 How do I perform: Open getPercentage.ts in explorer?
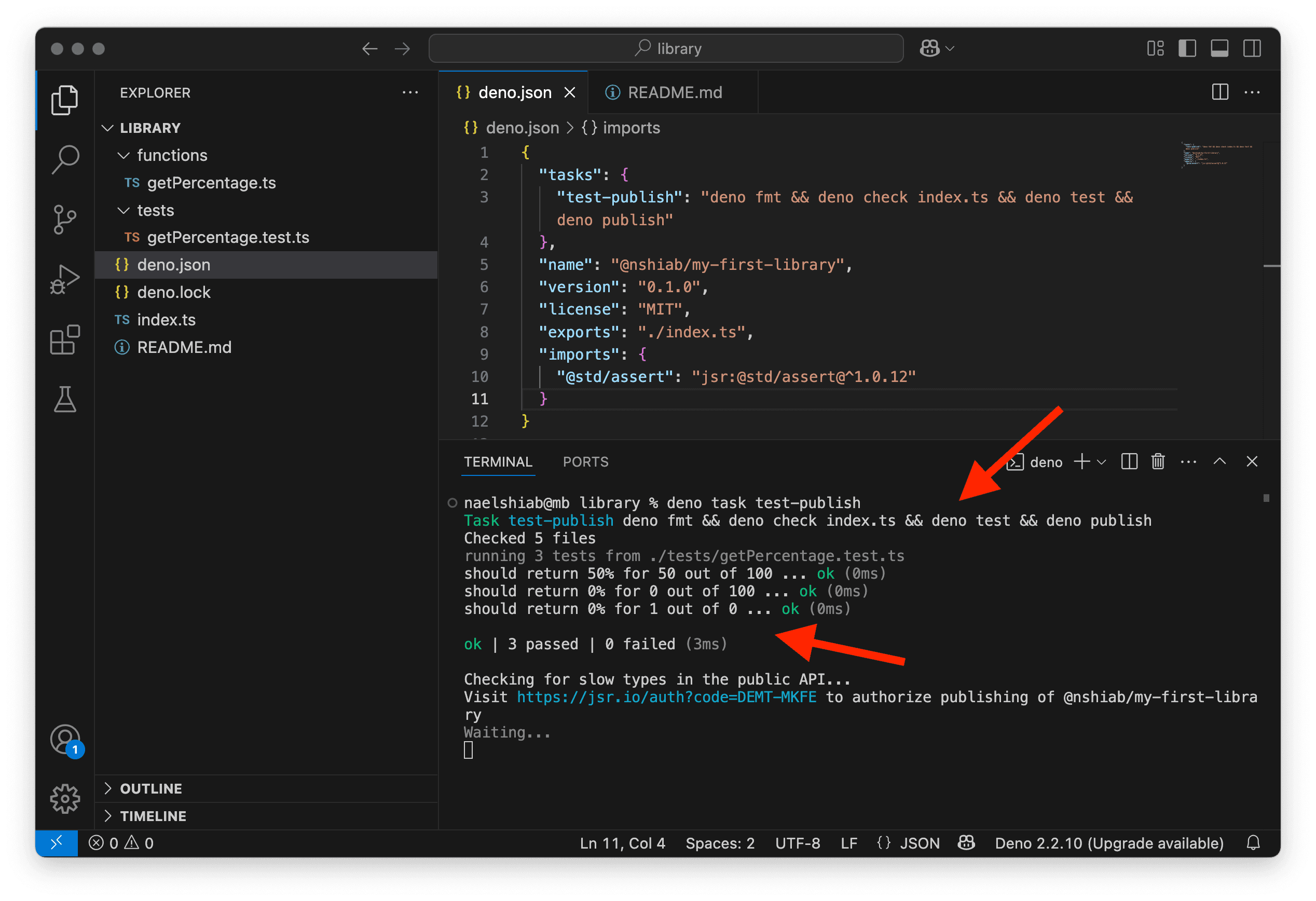tap(266, 182)
